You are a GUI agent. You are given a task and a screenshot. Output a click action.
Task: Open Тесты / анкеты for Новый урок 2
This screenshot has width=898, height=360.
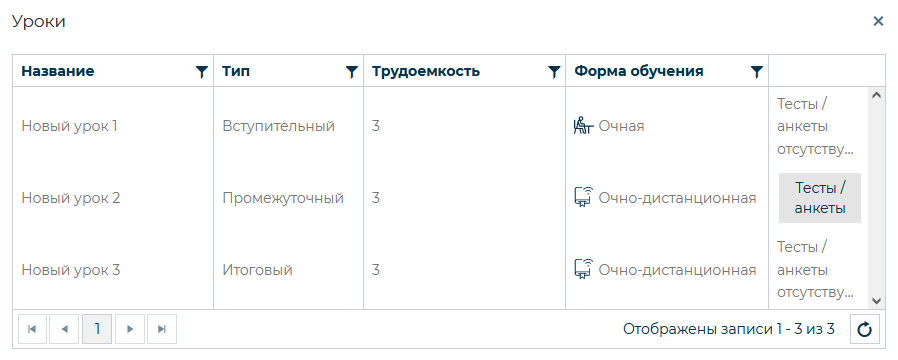pos(820,198)
